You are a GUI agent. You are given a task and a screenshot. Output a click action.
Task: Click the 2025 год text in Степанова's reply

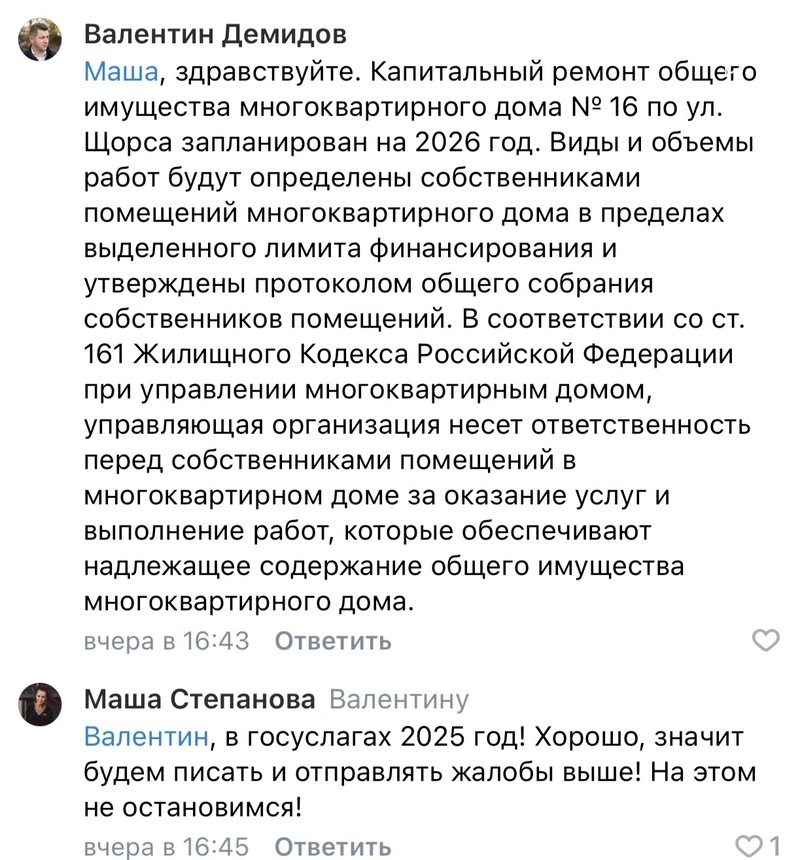click(463, 737)
